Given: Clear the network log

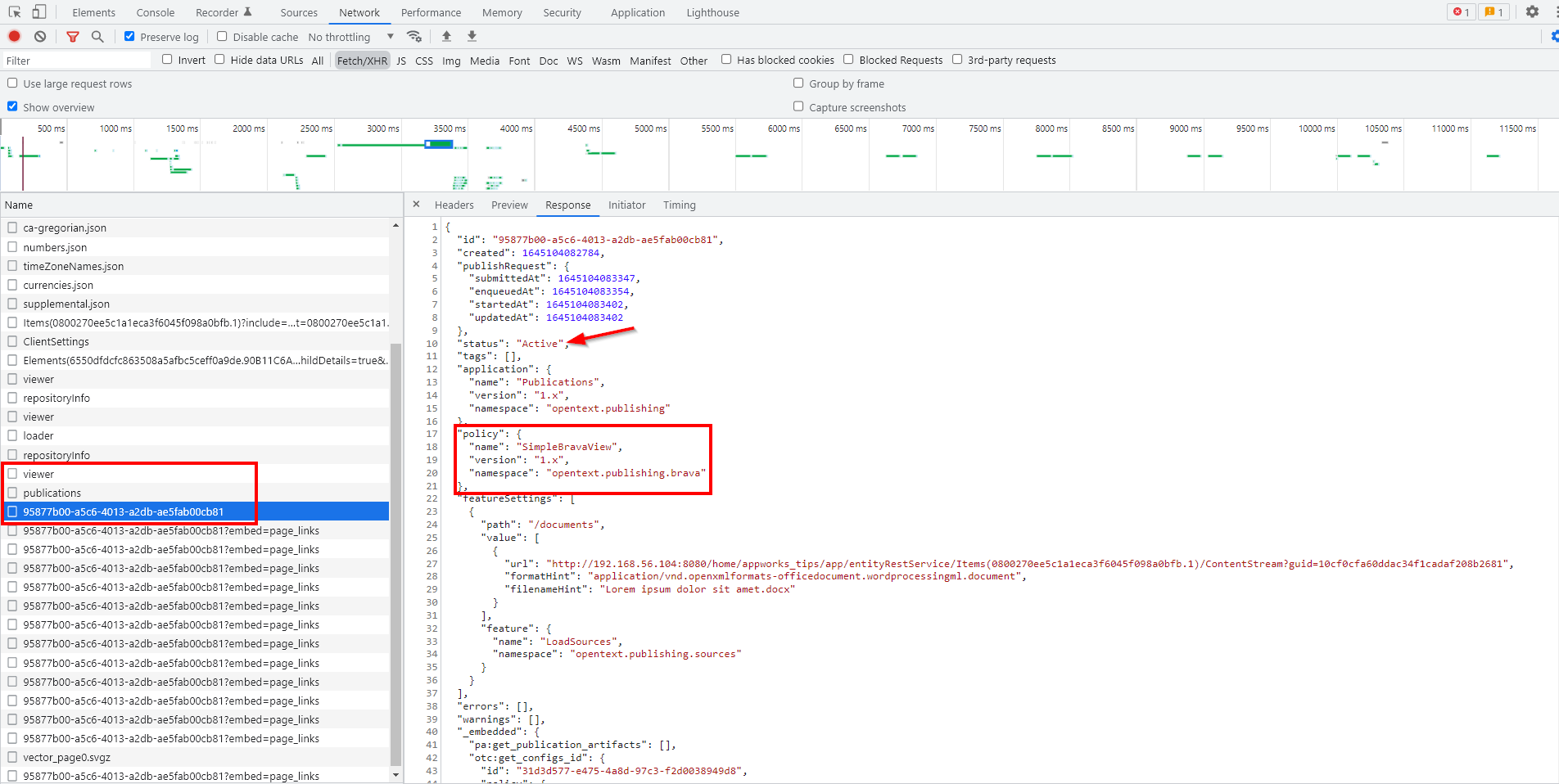Looking at the screenshot, I should pos(40,37).
